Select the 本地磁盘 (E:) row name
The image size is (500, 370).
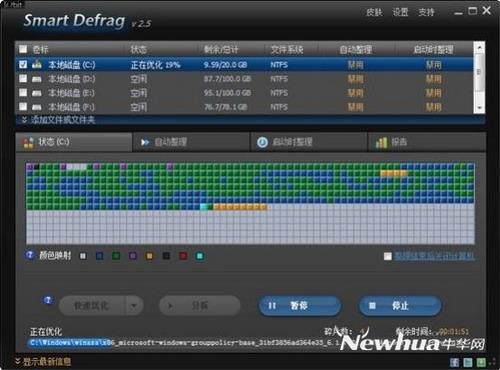pyautogui.click(x=72, y=93)
